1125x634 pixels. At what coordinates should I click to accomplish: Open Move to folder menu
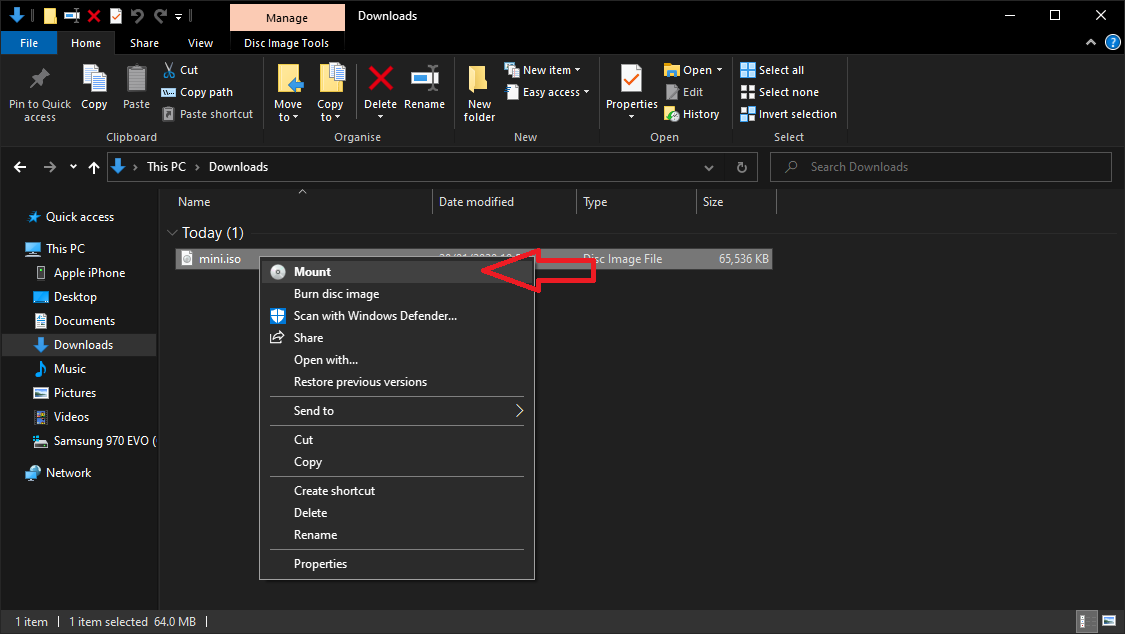[288, 93]
